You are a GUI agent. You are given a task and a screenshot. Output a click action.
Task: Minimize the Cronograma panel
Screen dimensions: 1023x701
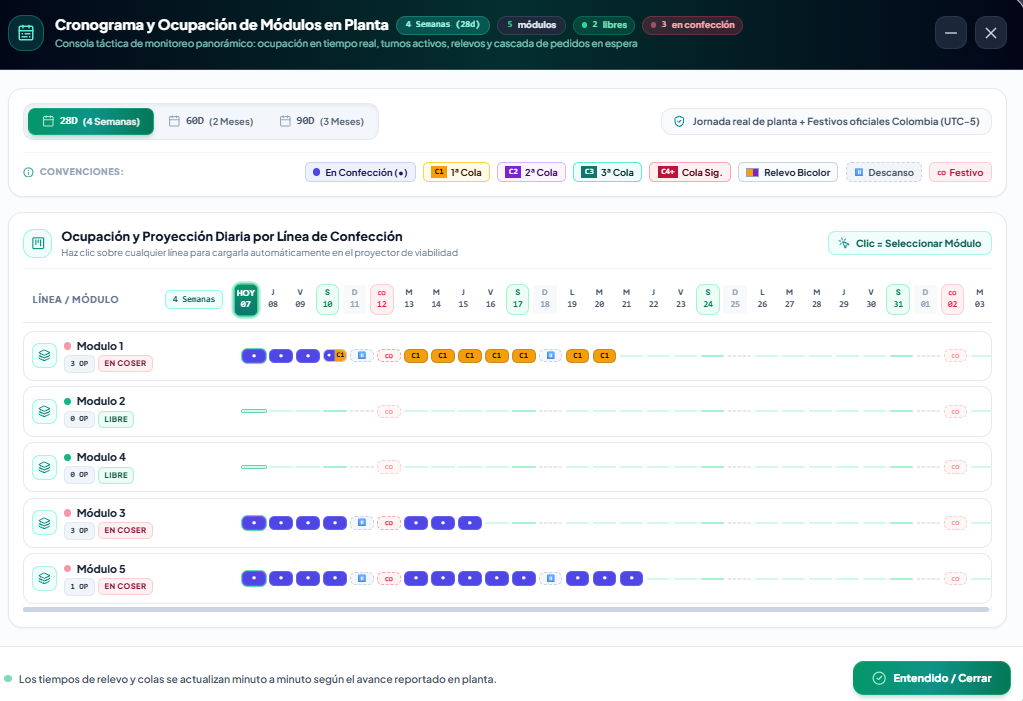[x=951, y=33]
